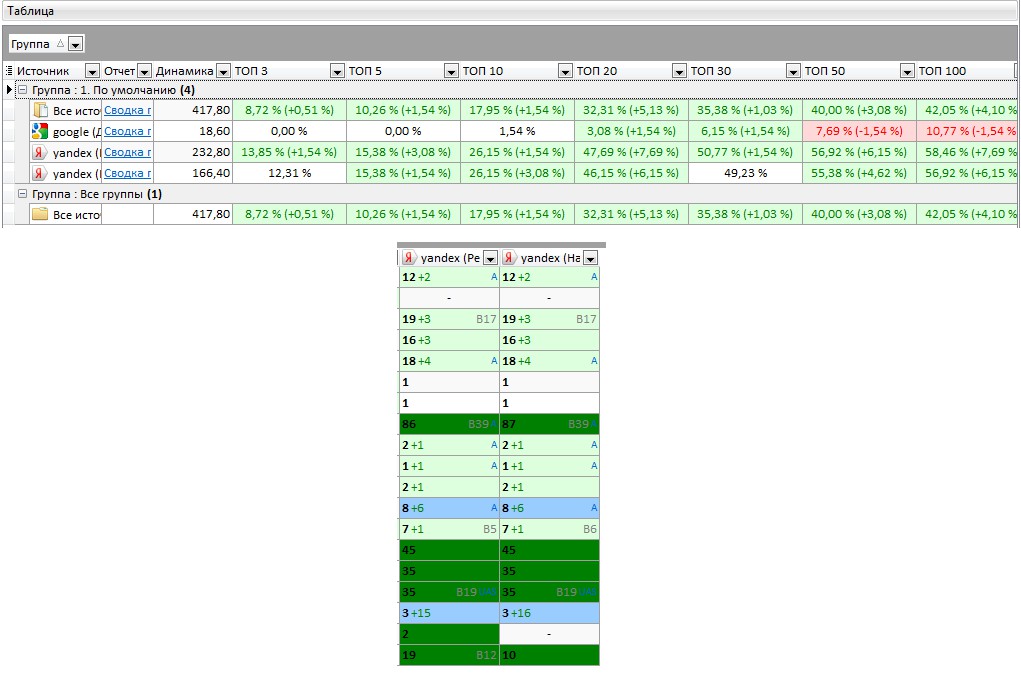Select the cell 7 +1 B6

tap(549, 529)
